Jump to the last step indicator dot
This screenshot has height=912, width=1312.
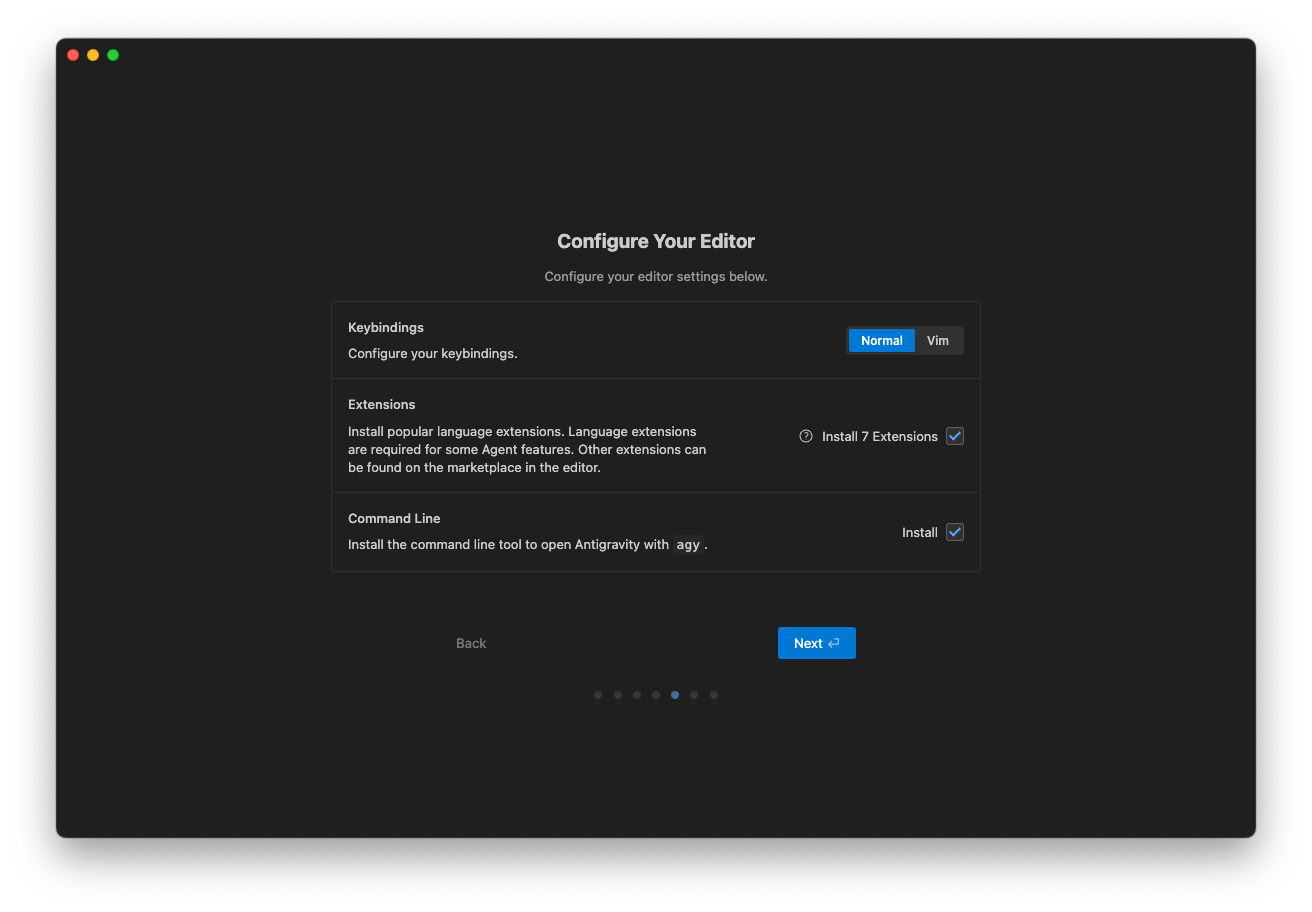pos(714,695)
